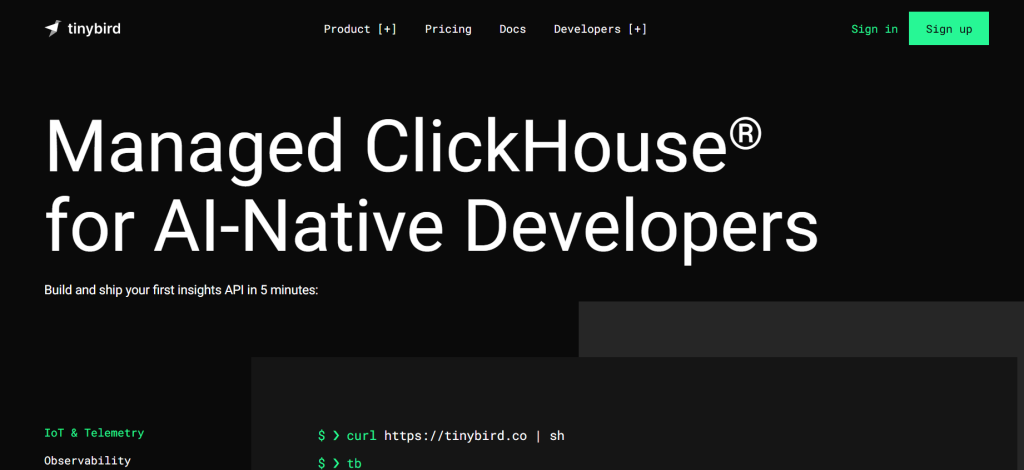Click the '$ > tb' terminal line

pyautogui.click(x=340, y=463)
